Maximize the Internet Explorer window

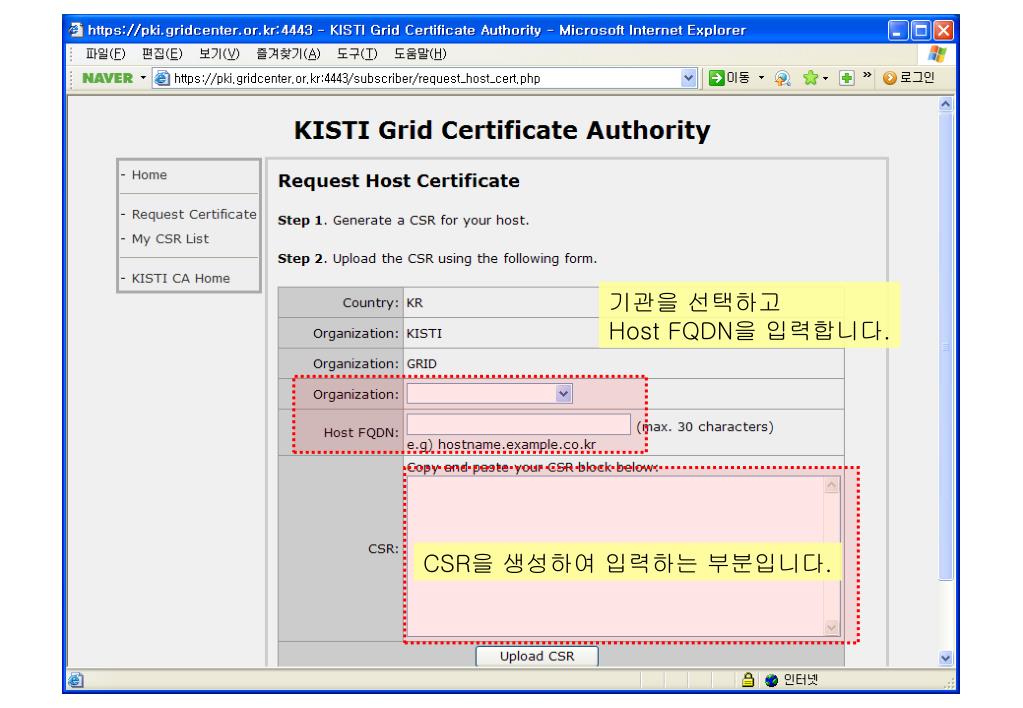click(921, 30)
